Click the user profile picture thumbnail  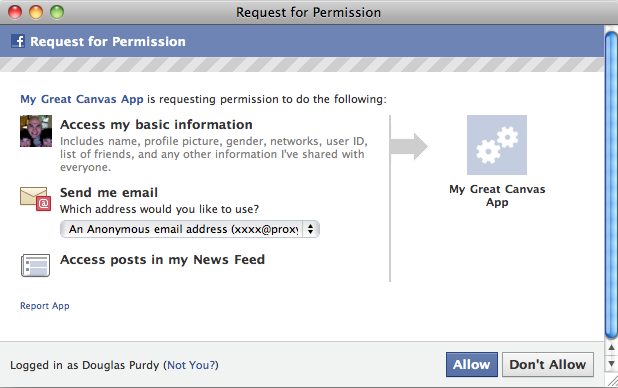pos(36,131)
